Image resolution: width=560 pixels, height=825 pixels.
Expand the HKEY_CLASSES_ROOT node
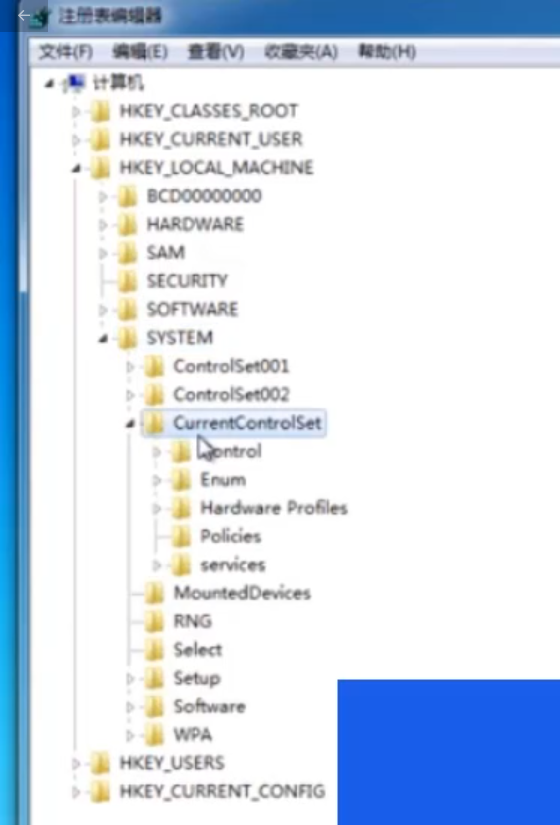[76, 112]
